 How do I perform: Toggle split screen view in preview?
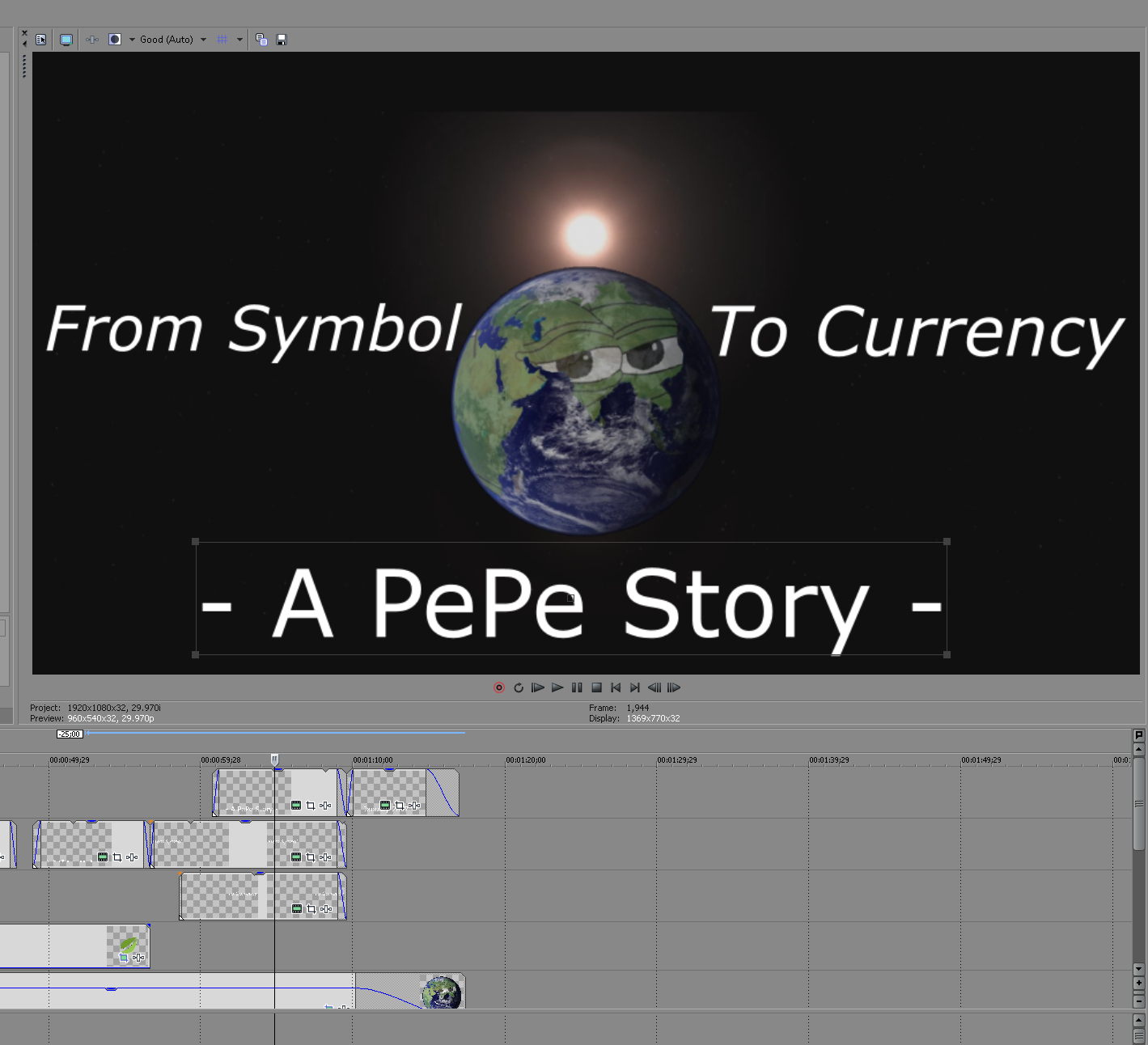point(115,40)
